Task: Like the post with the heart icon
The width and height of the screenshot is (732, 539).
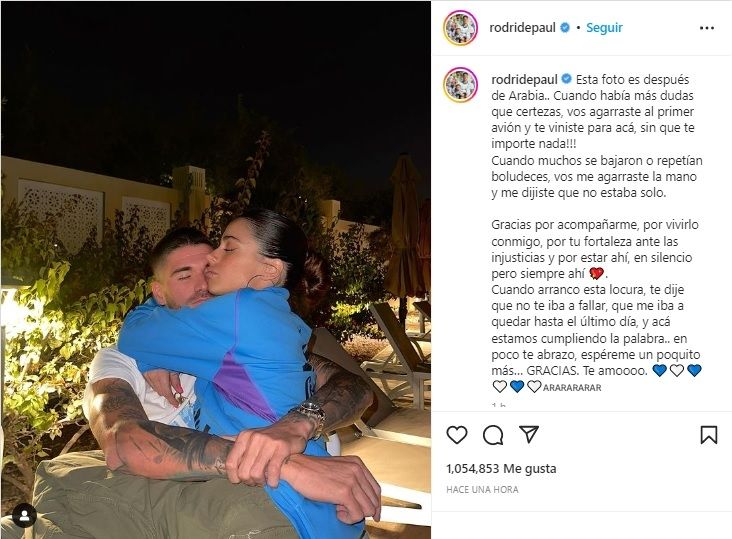Action: (457, 435)
